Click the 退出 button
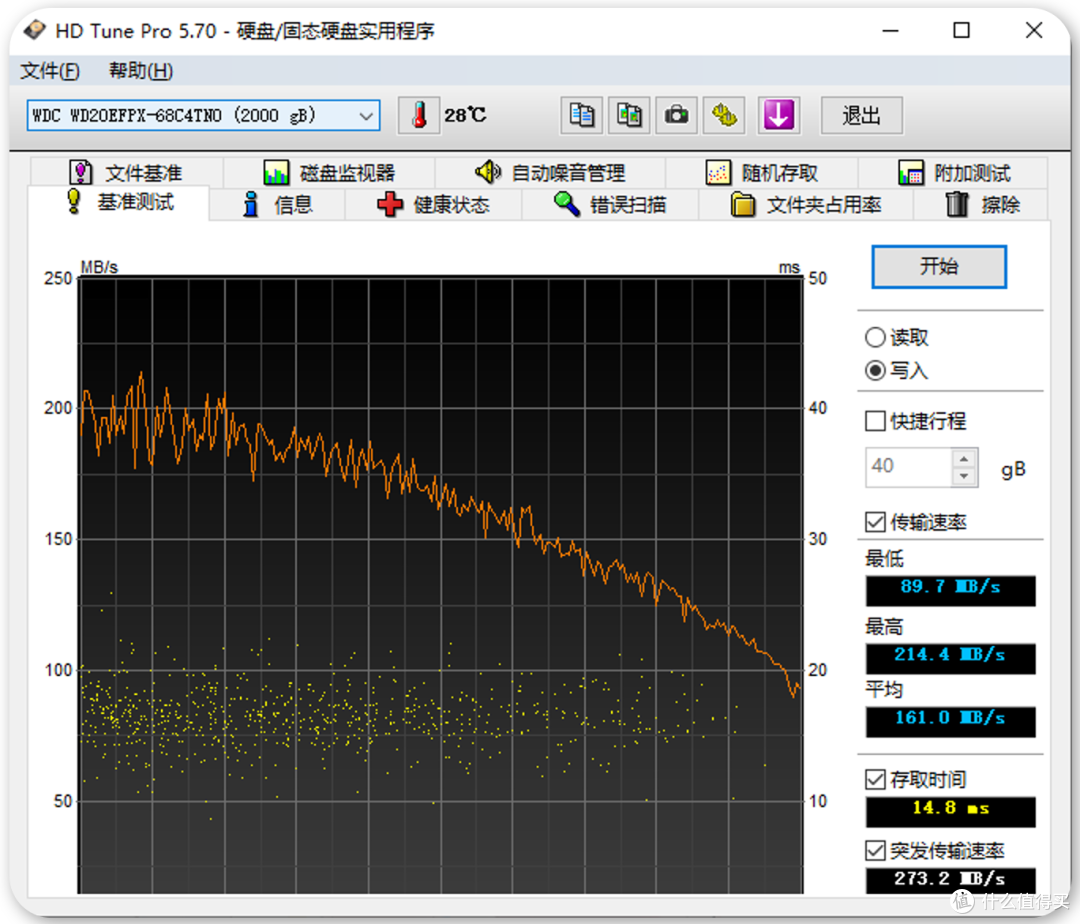 tap(862, 115)
